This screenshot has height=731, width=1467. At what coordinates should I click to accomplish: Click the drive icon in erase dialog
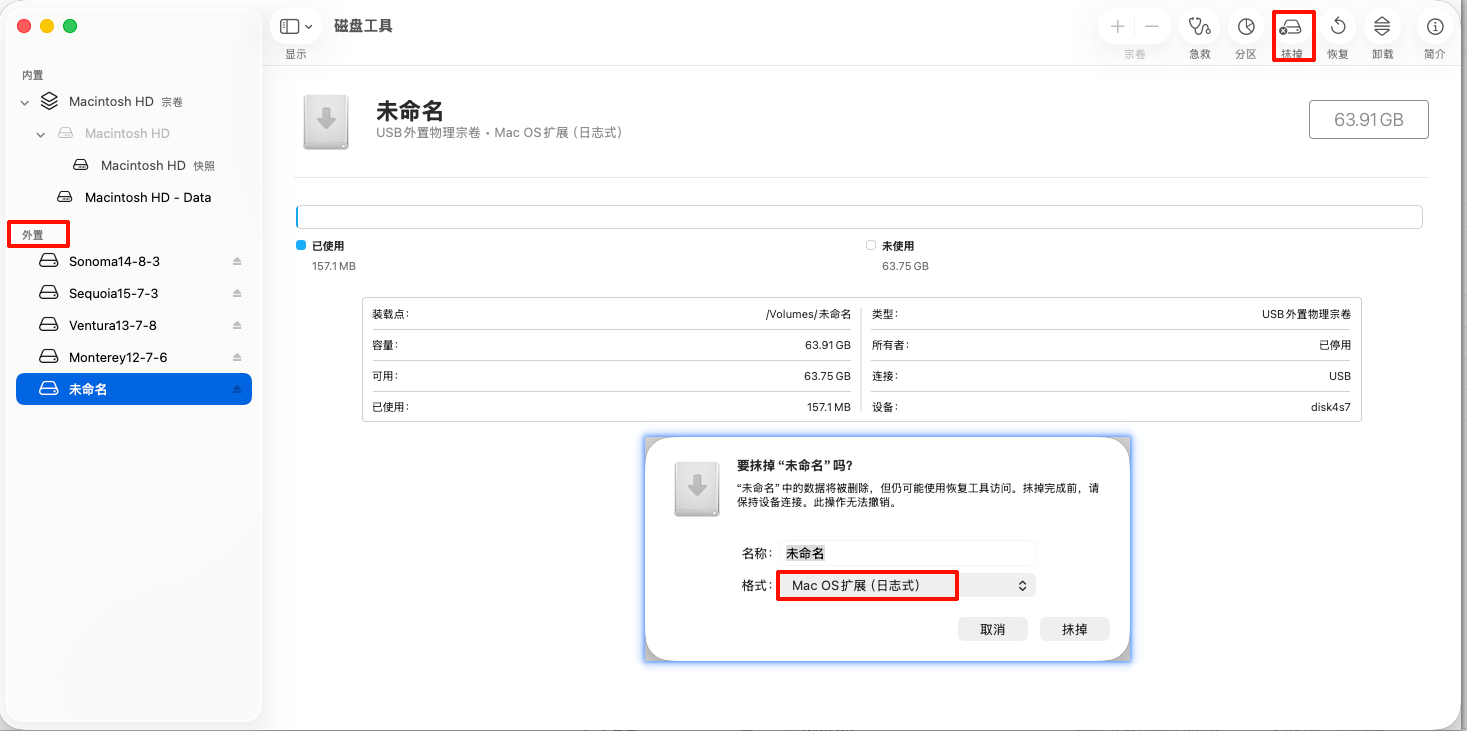(x=697, y=489)
